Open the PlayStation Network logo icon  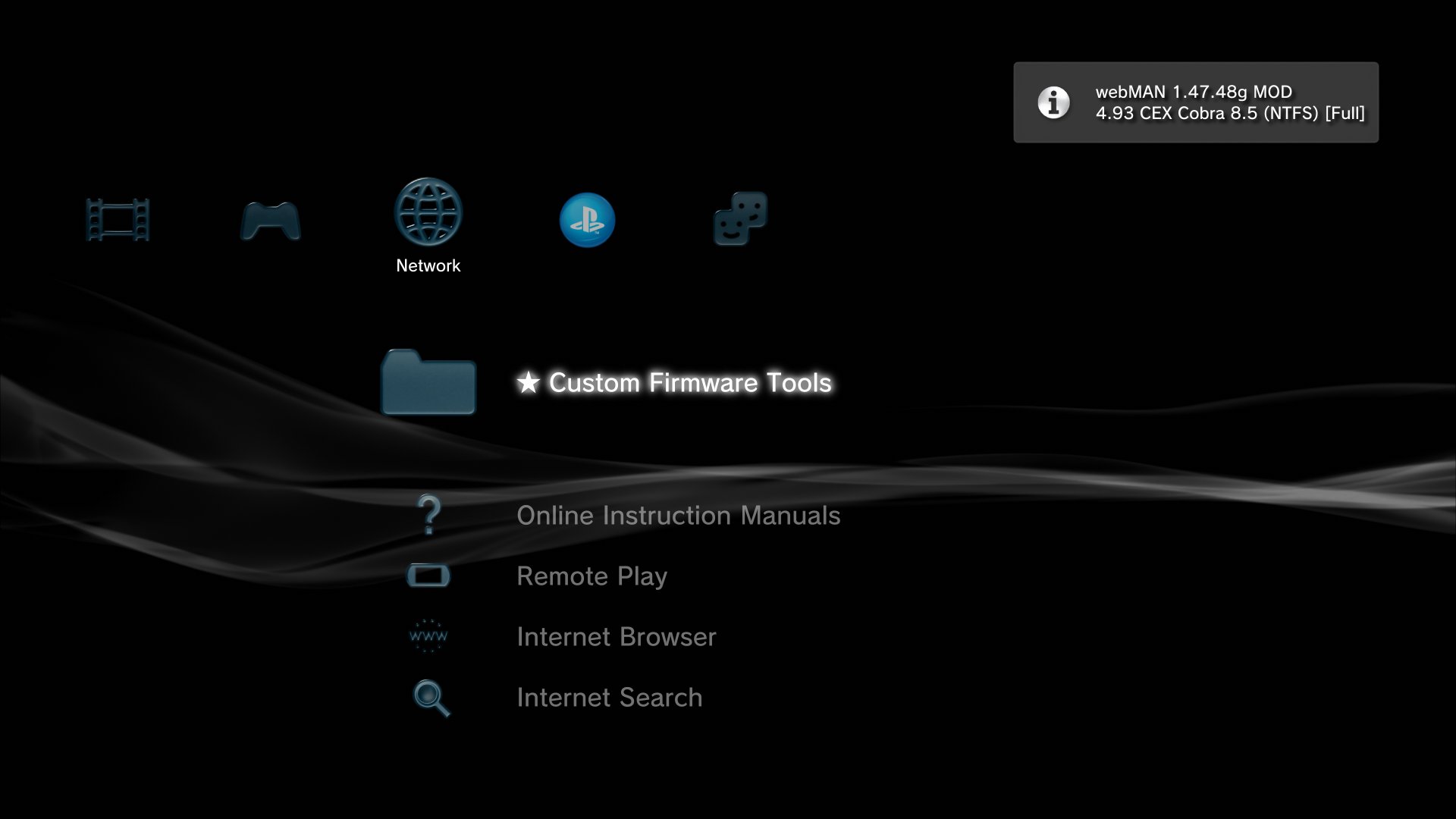coord(587,220)
